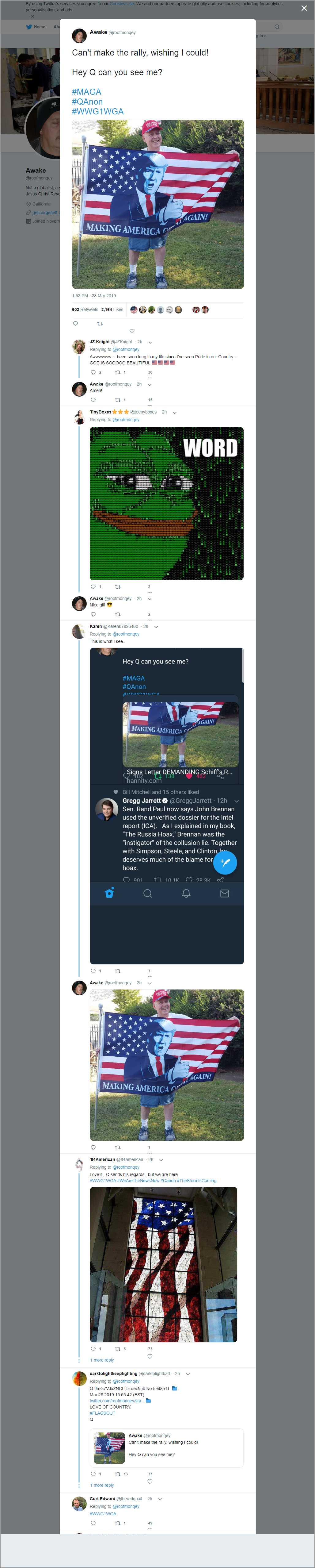315x1568 pixels.
Task: Click the #QAnon hashtag in main tweet
Action: [x=87, y=102]
